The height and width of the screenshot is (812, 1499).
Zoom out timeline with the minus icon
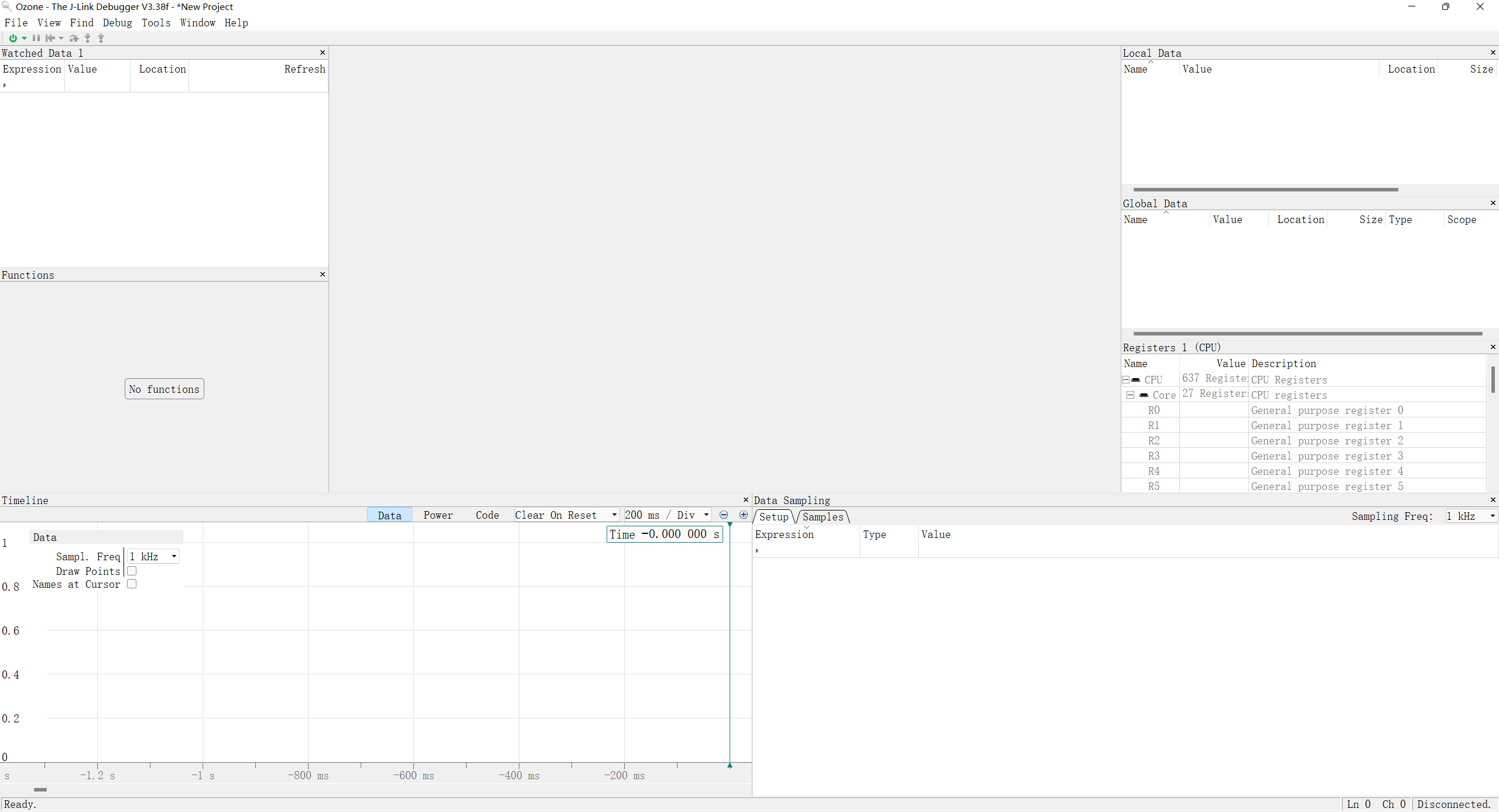coord(724,515)
